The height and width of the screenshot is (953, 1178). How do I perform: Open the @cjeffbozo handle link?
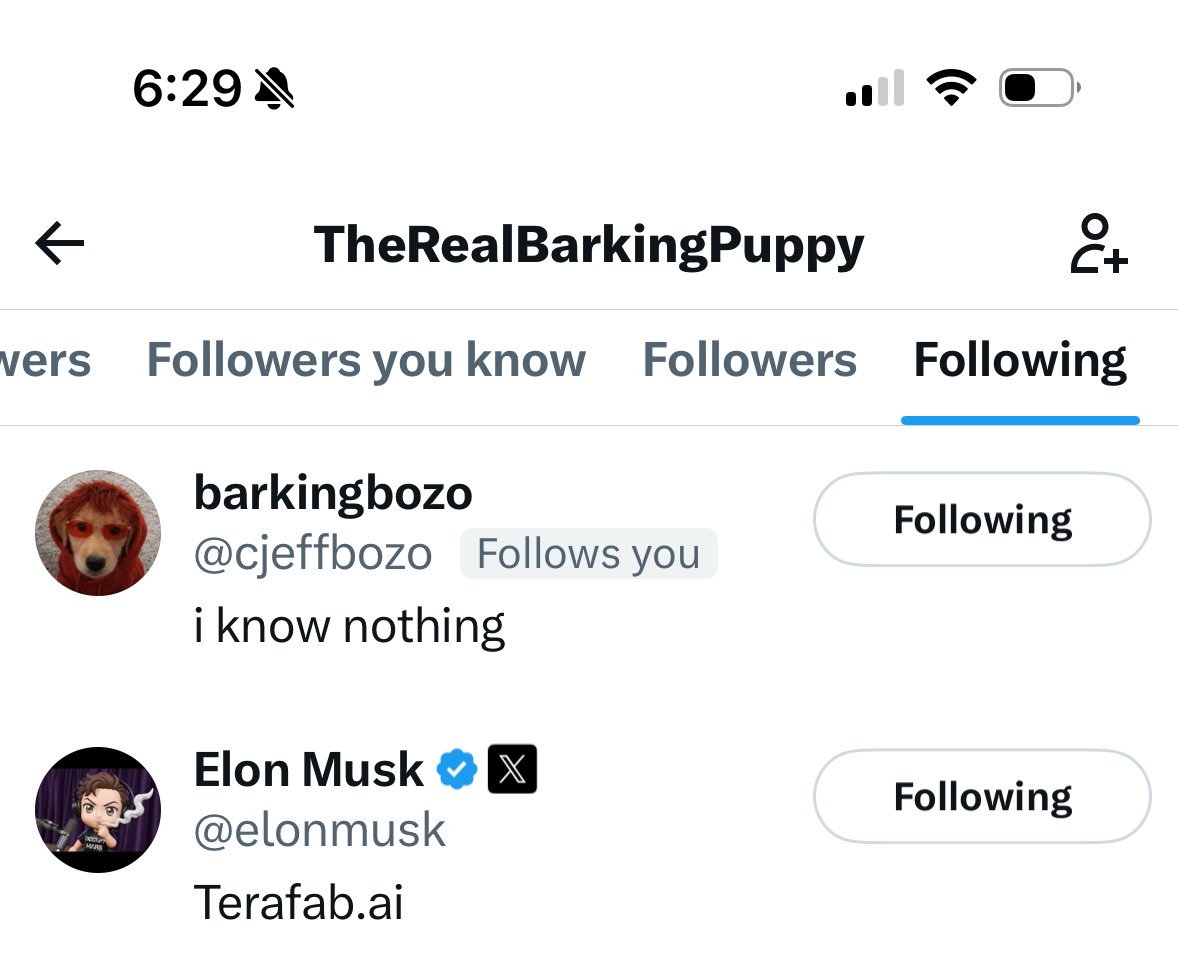(x=312, y=554)
